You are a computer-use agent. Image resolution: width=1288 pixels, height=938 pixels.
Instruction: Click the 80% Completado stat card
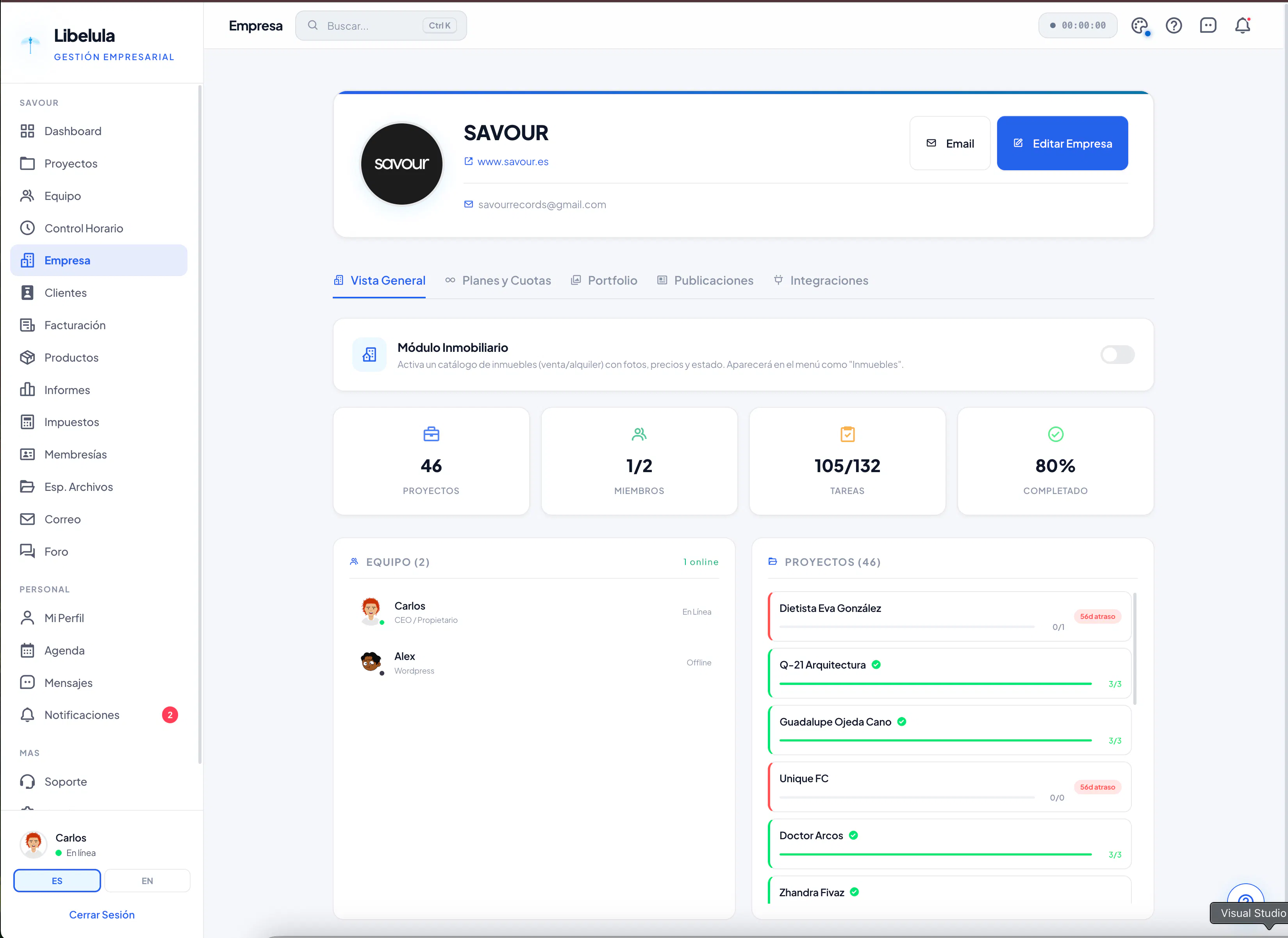(x=1056, y=461)
